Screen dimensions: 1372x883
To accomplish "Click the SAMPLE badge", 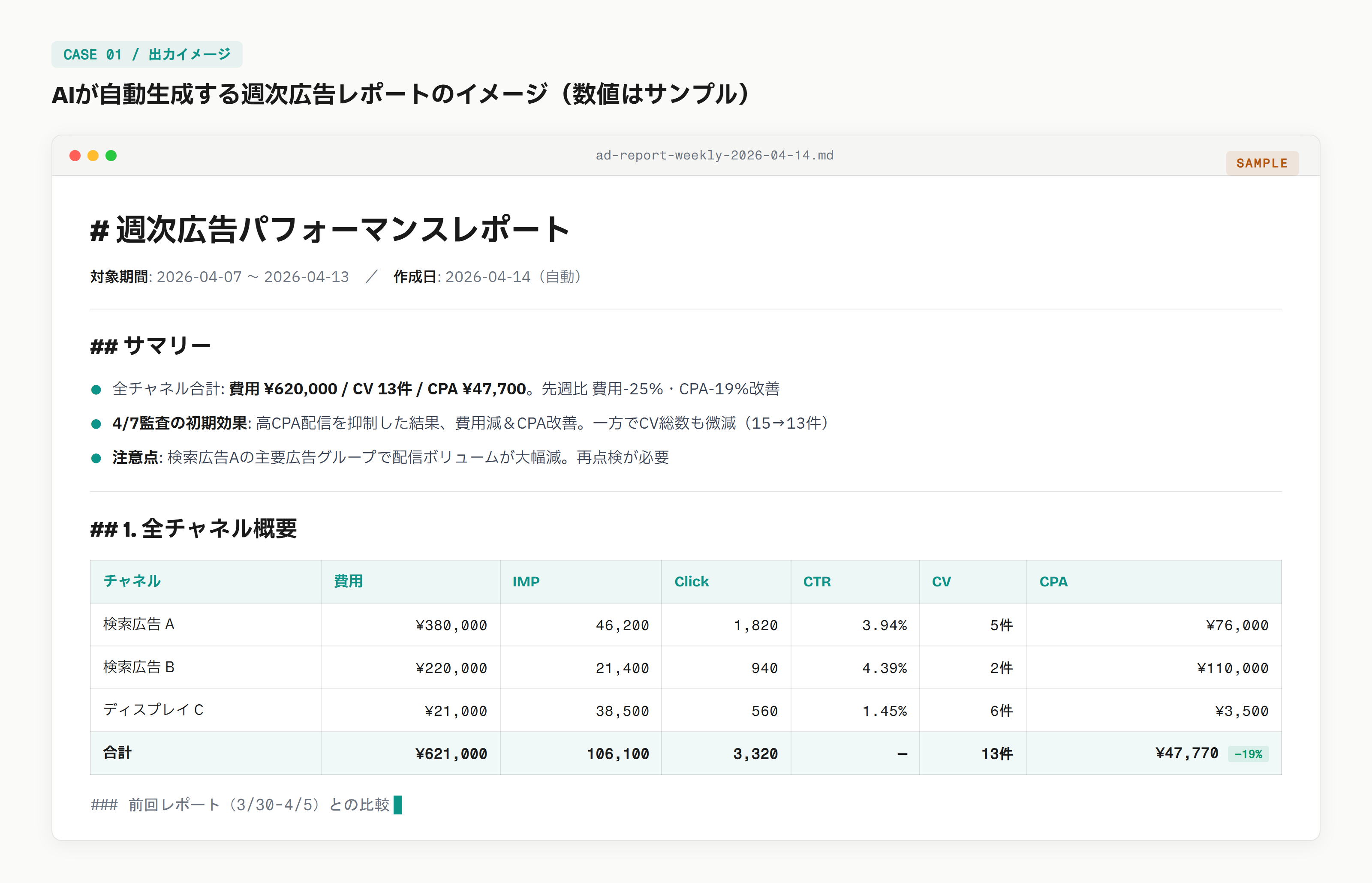I will (1262, 163).
